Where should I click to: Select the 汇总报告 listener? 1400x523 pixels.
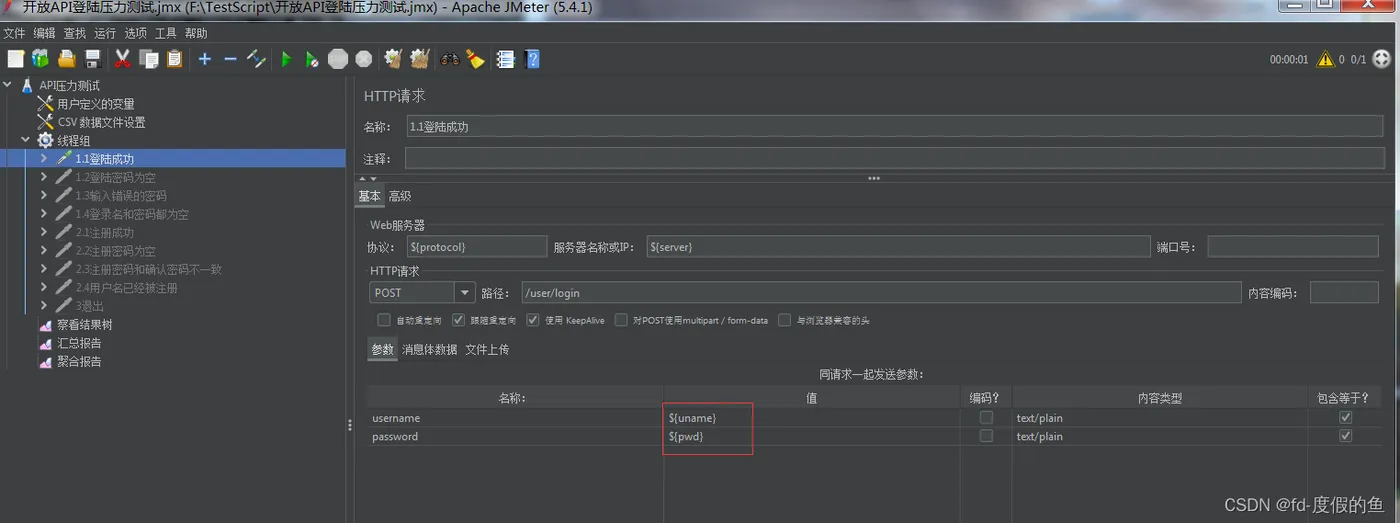click(79, 343)
